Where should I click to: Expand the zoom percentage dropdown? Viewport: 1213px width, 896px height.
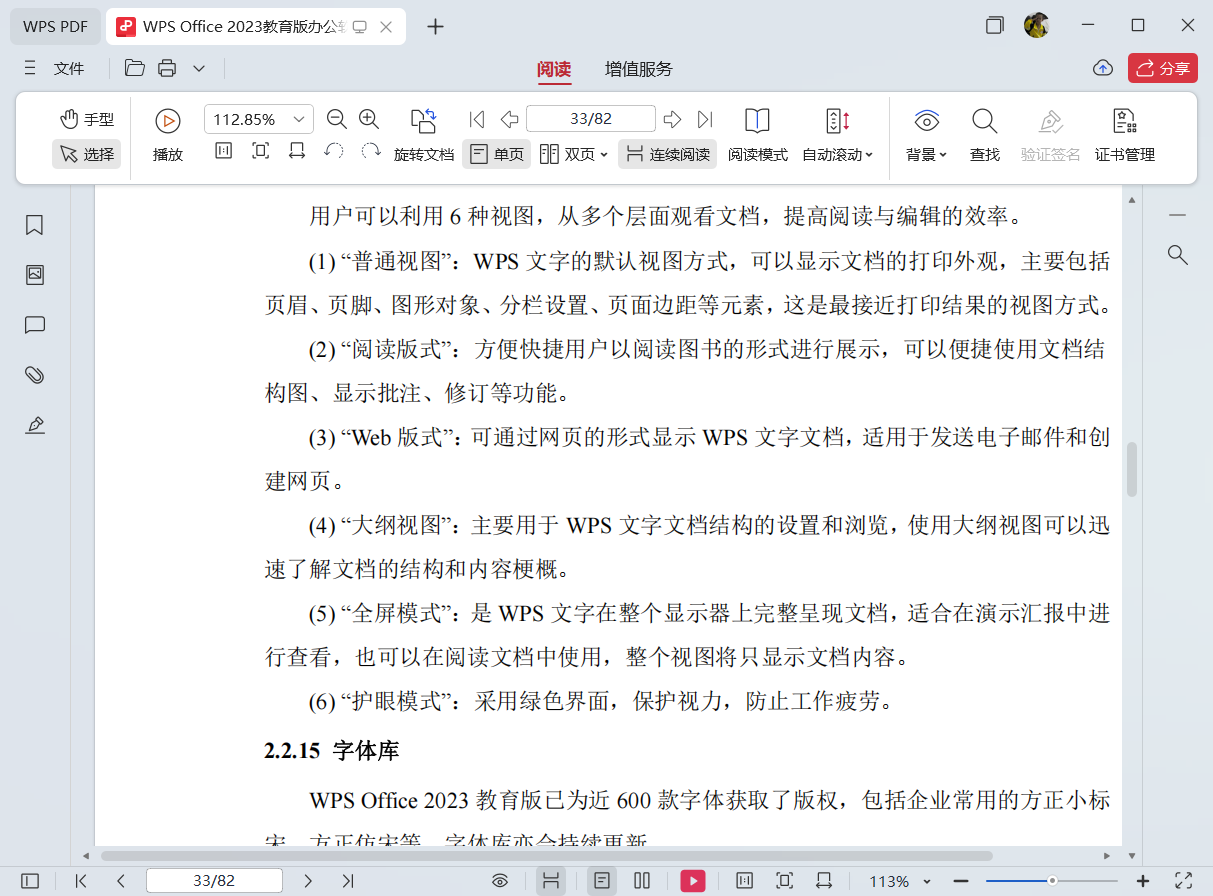pos(299,120)
